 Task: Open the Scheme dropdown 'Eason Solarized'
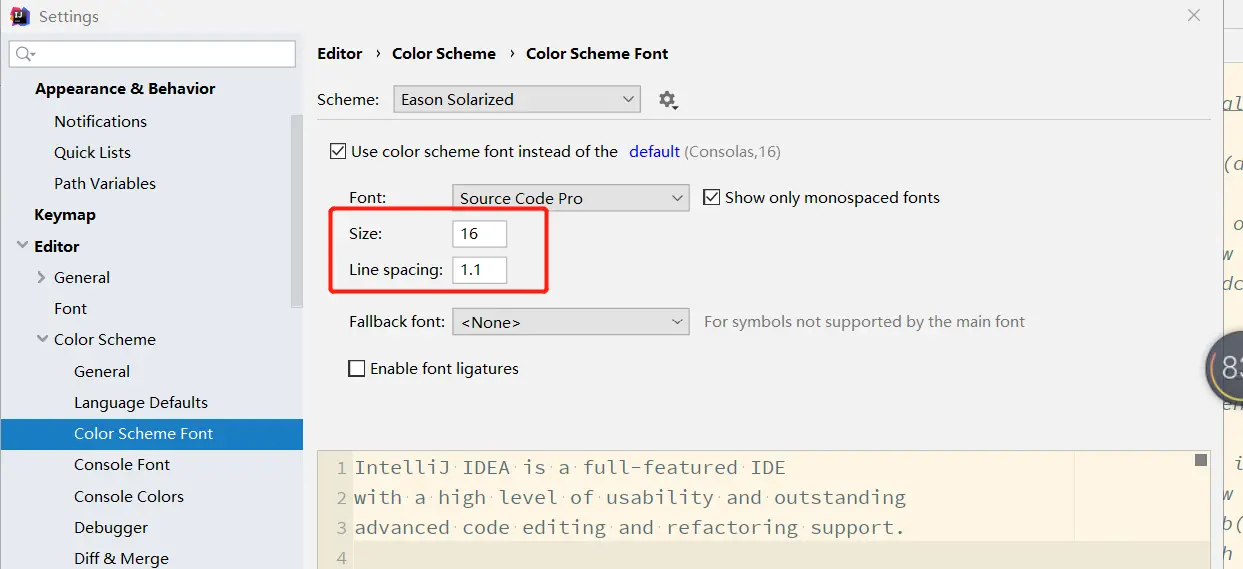[517, 100]
